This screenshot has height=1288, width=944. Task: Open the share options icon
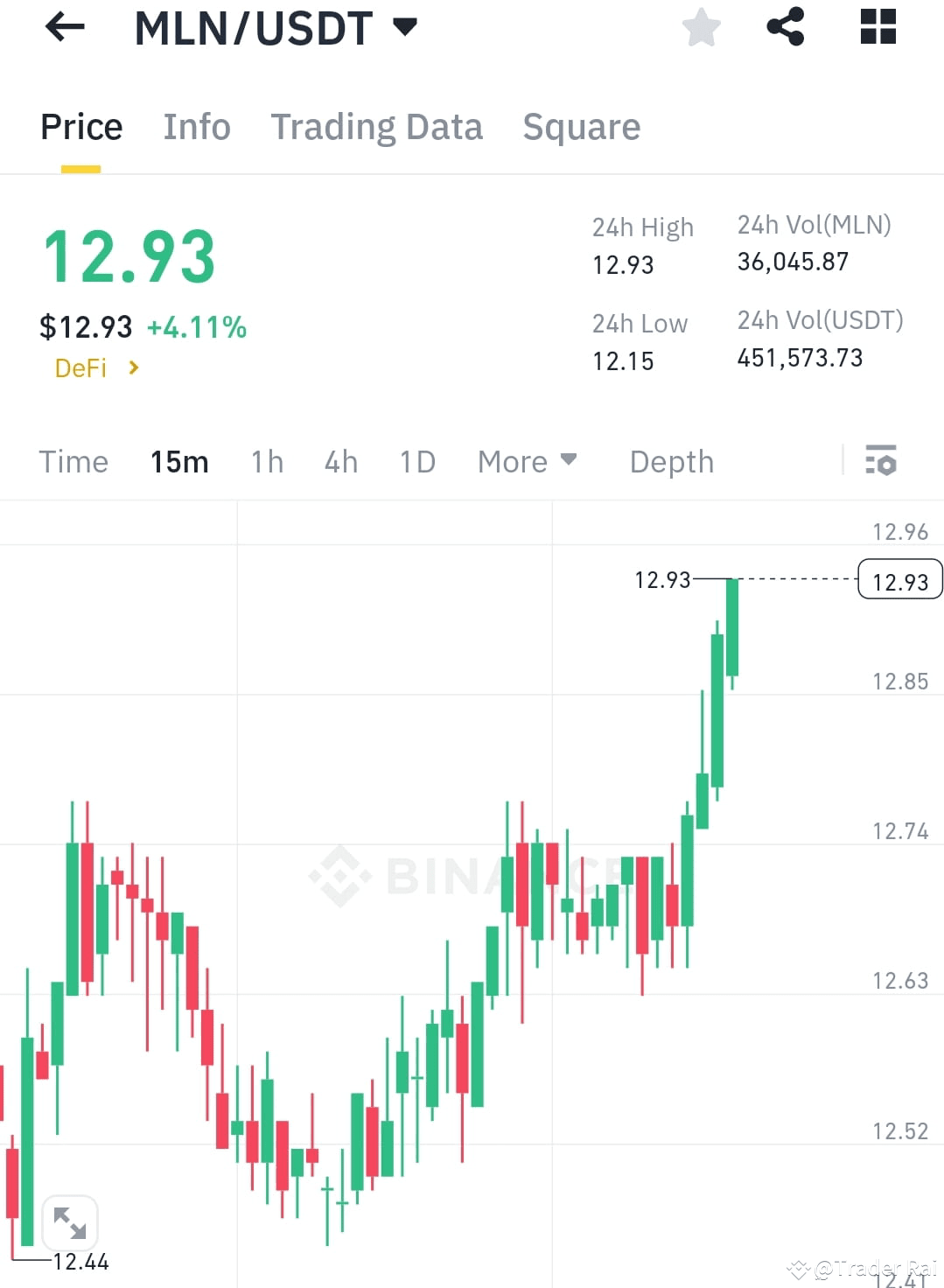pyautogui.click(x=787, y=27)
